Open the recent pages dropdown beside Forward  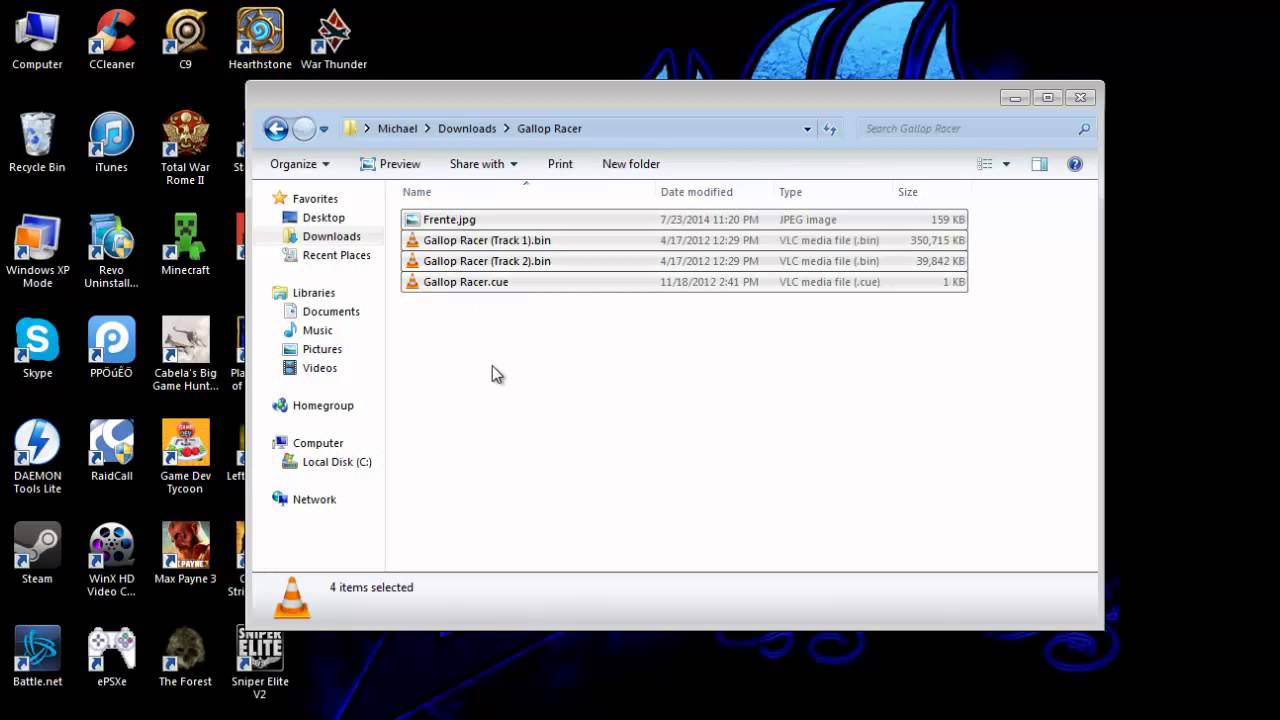pyautogui.click(x=323, y=129)
